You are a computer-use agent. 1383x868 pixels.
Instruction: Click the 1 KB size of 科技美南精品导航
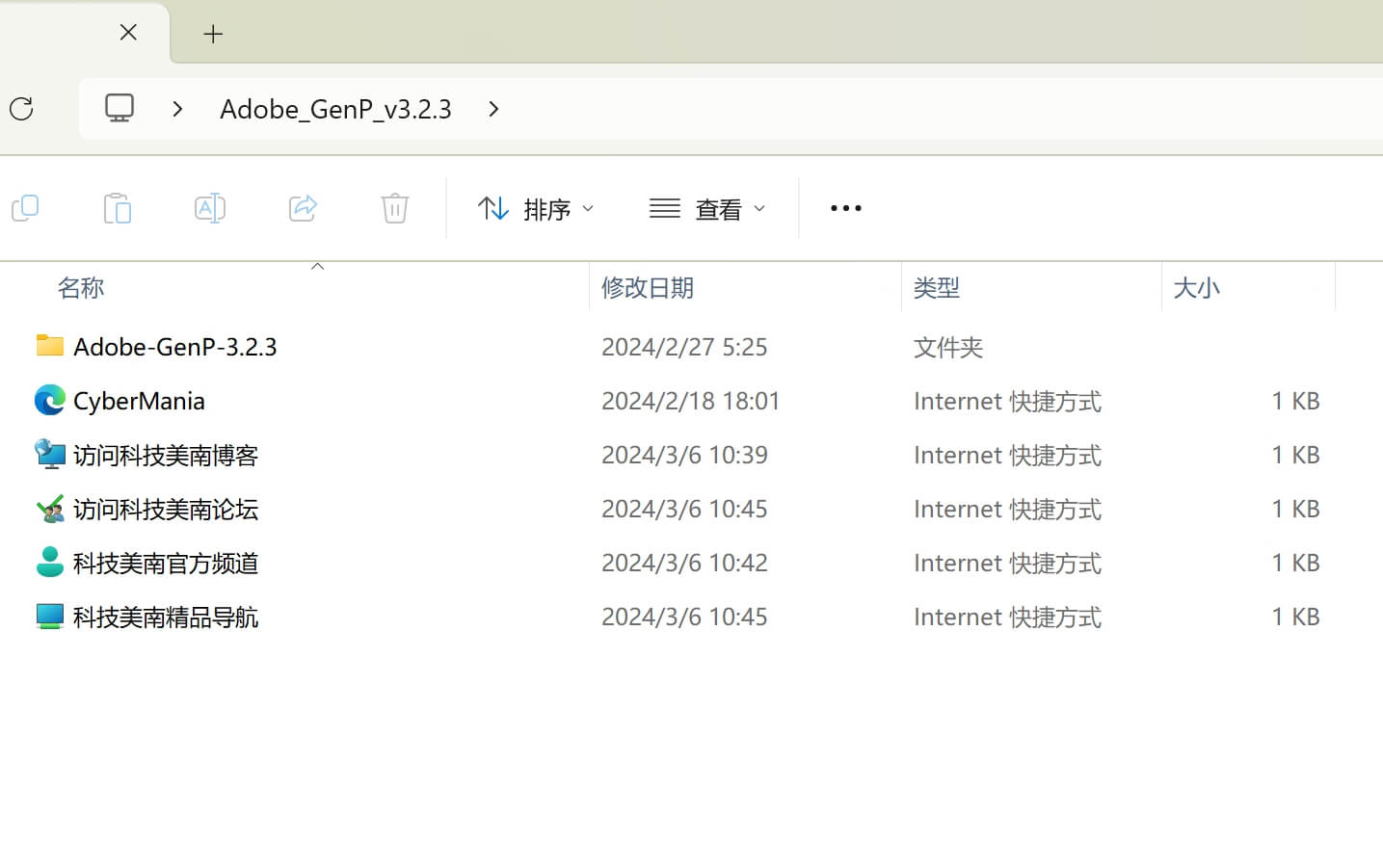[x=1295, y=617]
